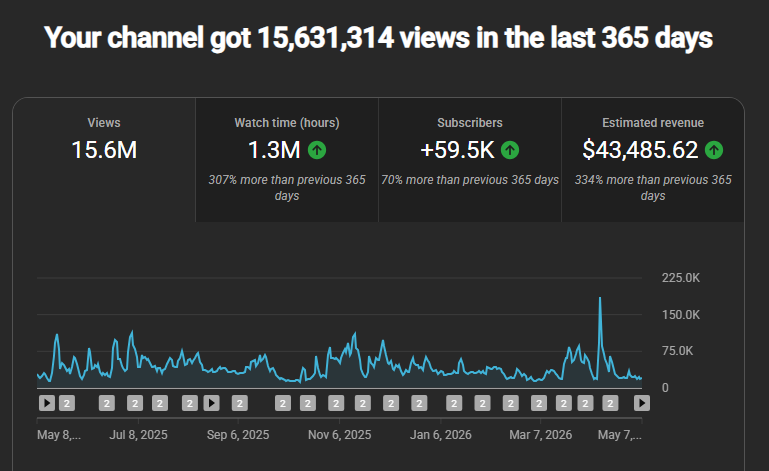Click "70% more than previous 365 days" text
Screen dimensions: 769x471
click(x=470, y=180)
